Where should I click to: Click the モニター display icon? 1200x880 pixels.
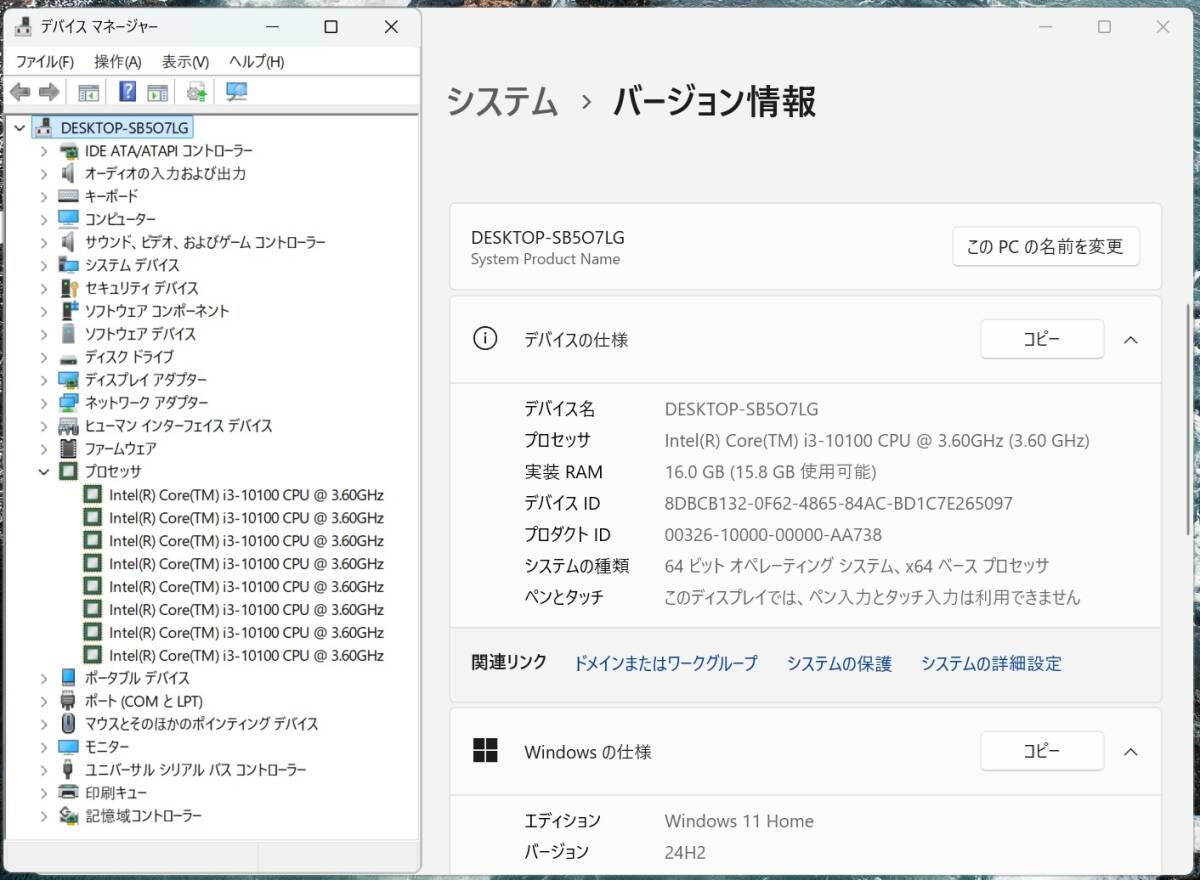[x=69, y=747]
